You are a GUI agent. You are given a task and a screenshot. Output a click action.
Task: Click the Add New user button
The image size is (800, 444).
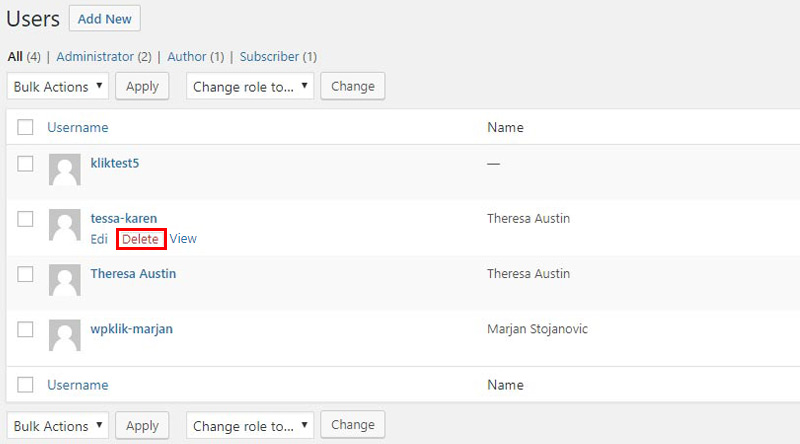point(105,19)
